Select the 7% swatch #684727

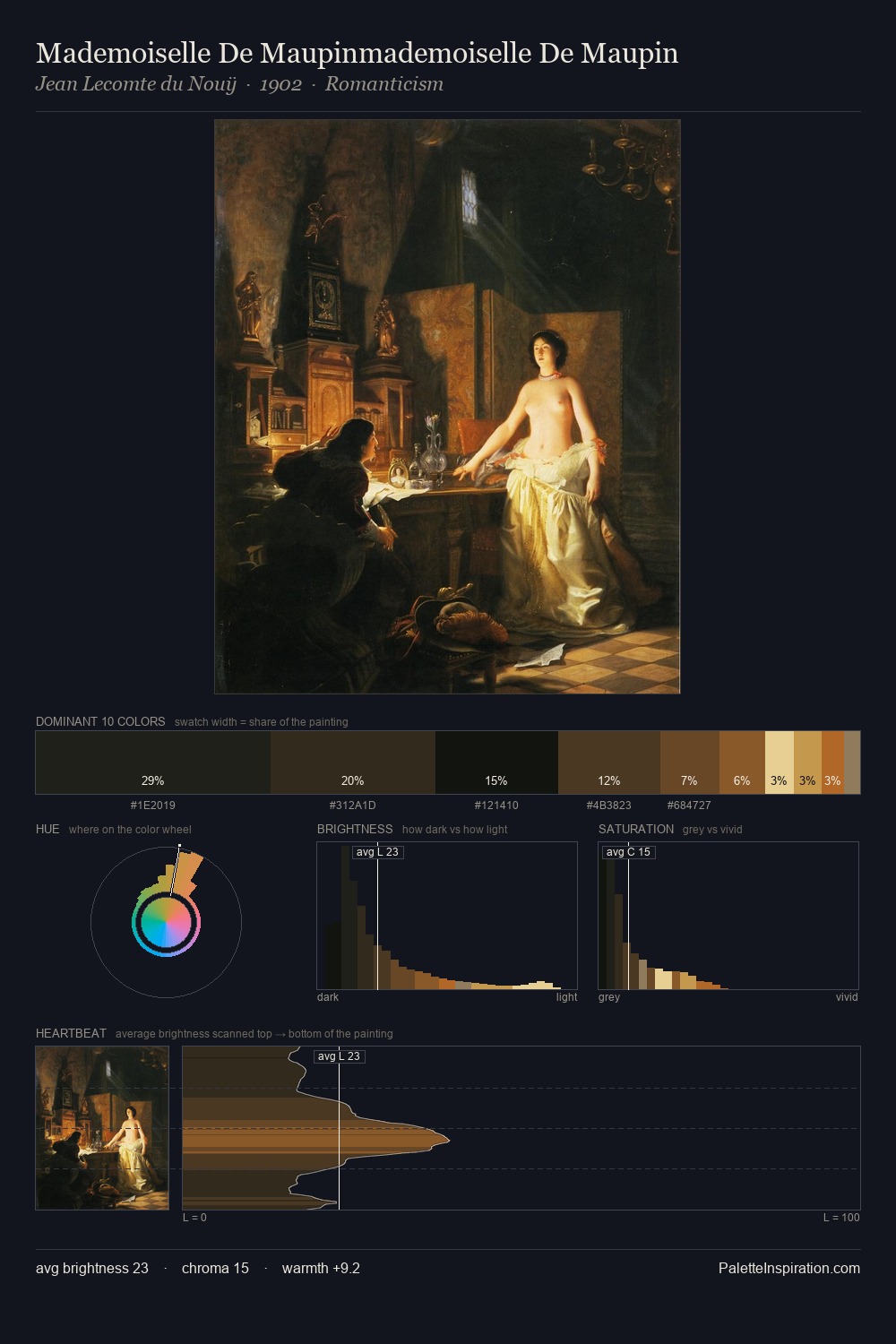pyautogui.click(x=690, y=762)
